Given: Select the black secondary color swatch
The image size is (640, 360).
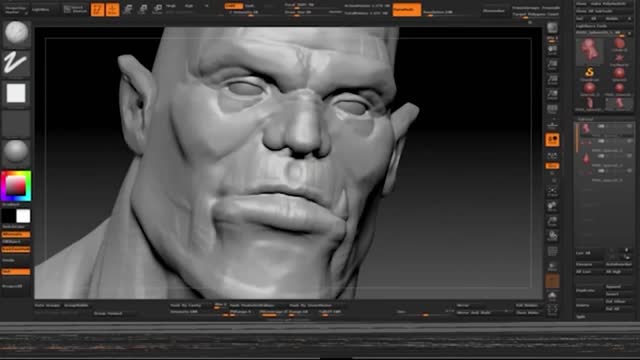Looking at the screenshot, I should (9, 216).
